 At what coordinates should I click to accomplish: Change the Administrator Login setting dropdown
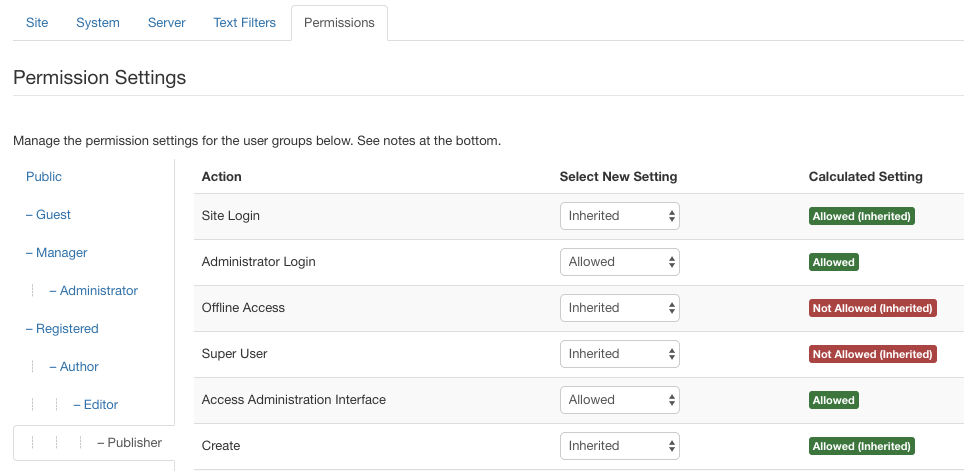pyautogui.click(x=620, y=262)
